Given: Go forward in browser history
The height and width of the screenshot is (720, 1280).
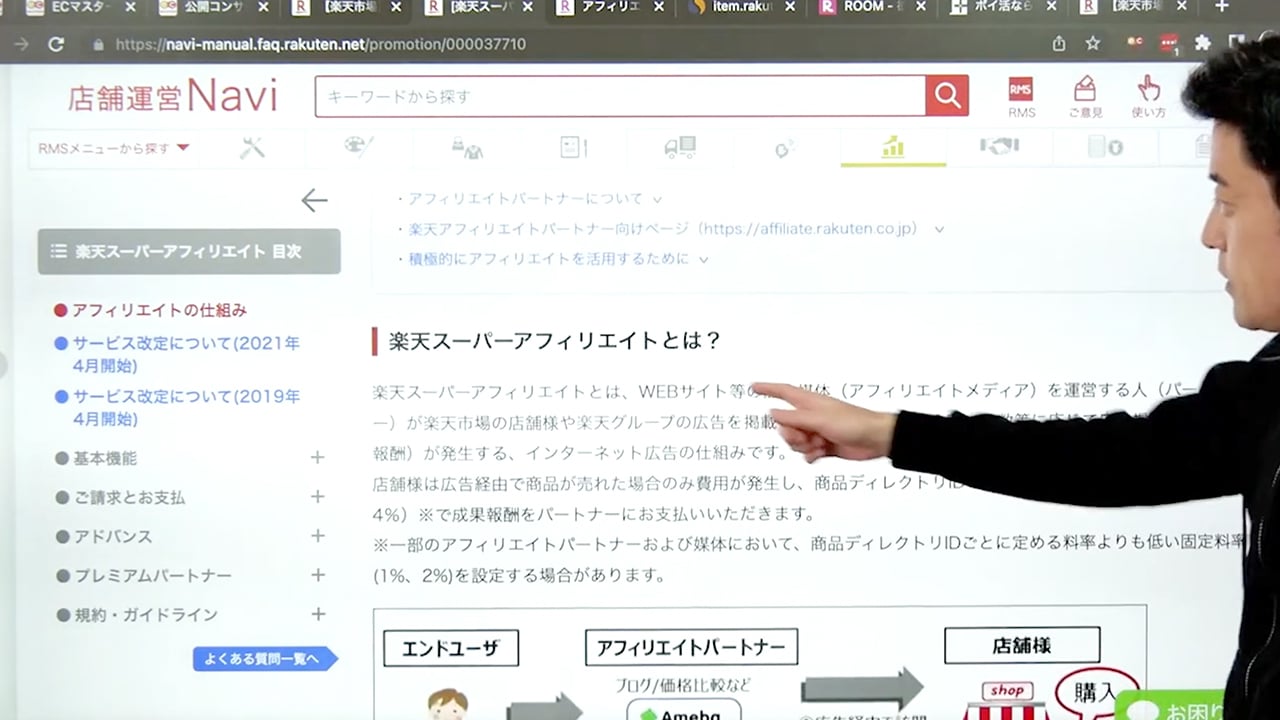Looking at the screenshot, I should 22,44.
